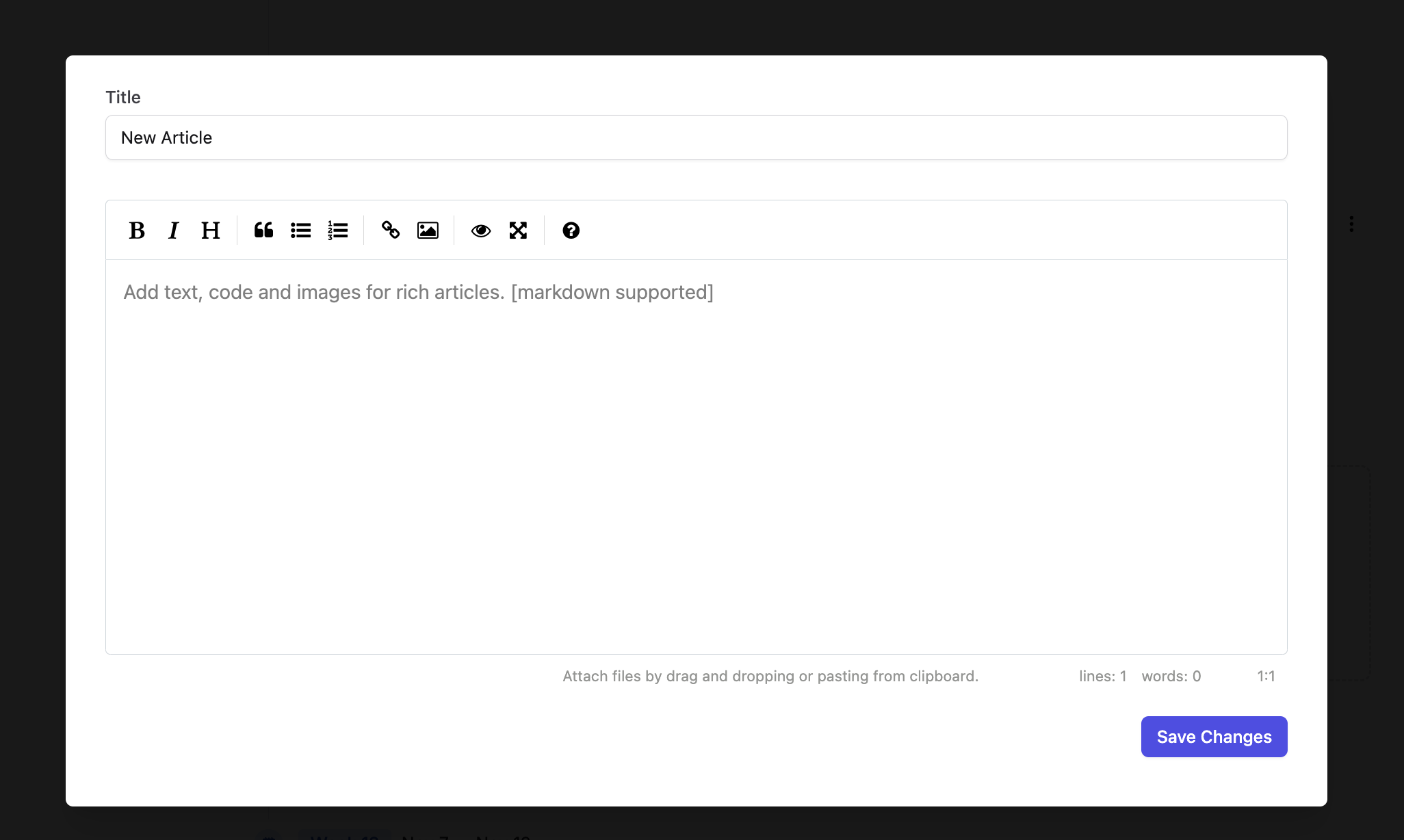
Task: Insert a hyperlink into the article
Action: [391, 230]
